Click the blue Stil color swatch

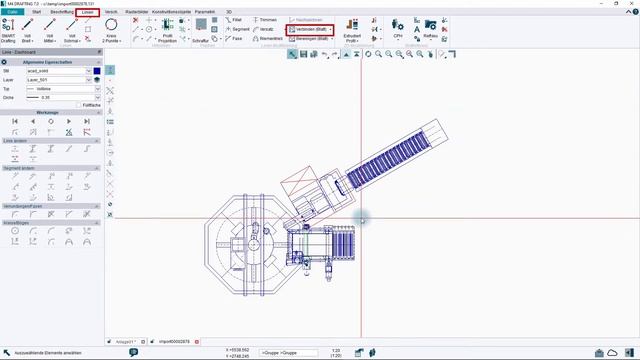click(97, 71)
